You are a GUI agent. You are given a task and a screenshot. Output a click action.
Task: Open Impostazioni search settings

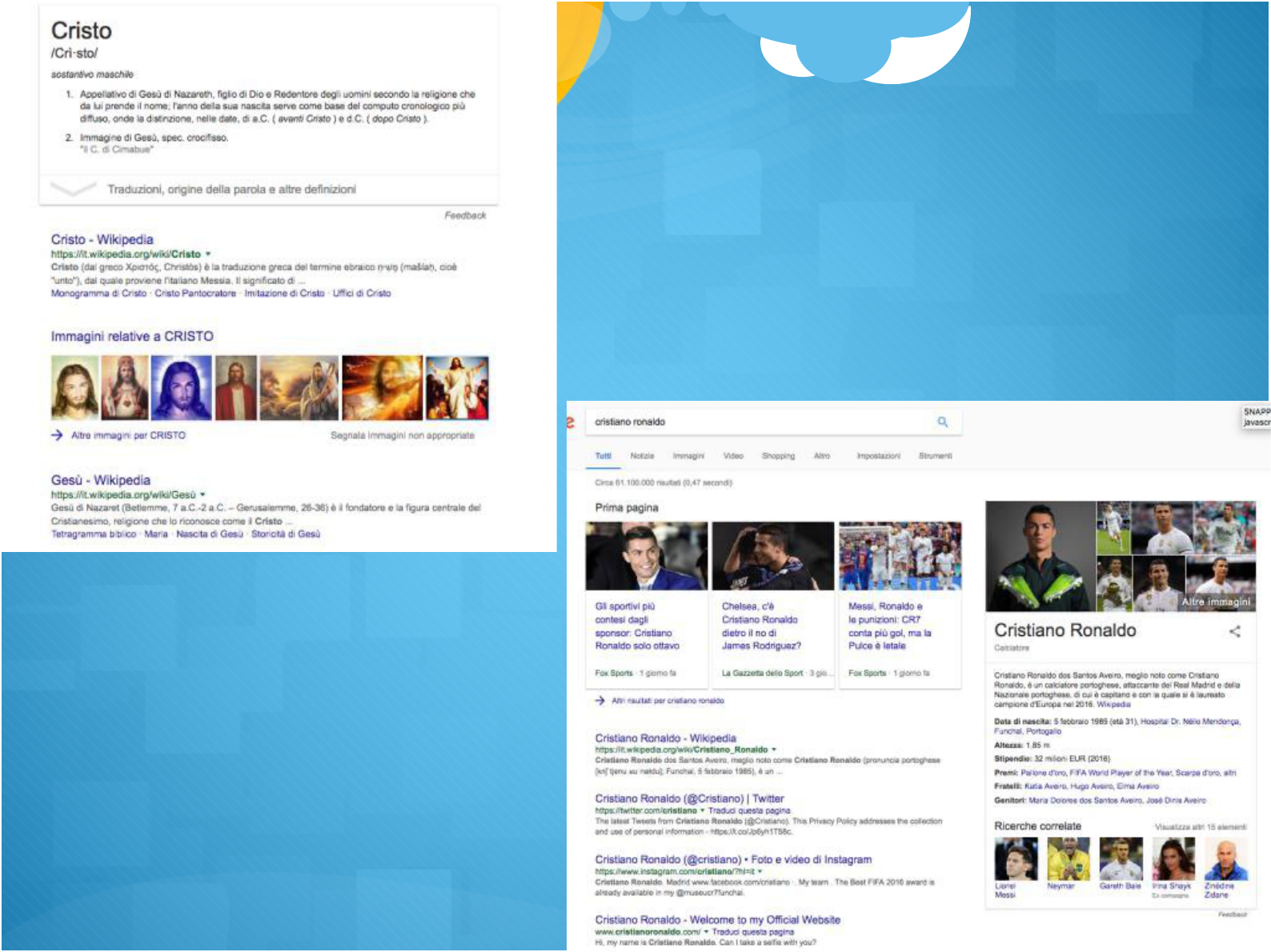878,456
